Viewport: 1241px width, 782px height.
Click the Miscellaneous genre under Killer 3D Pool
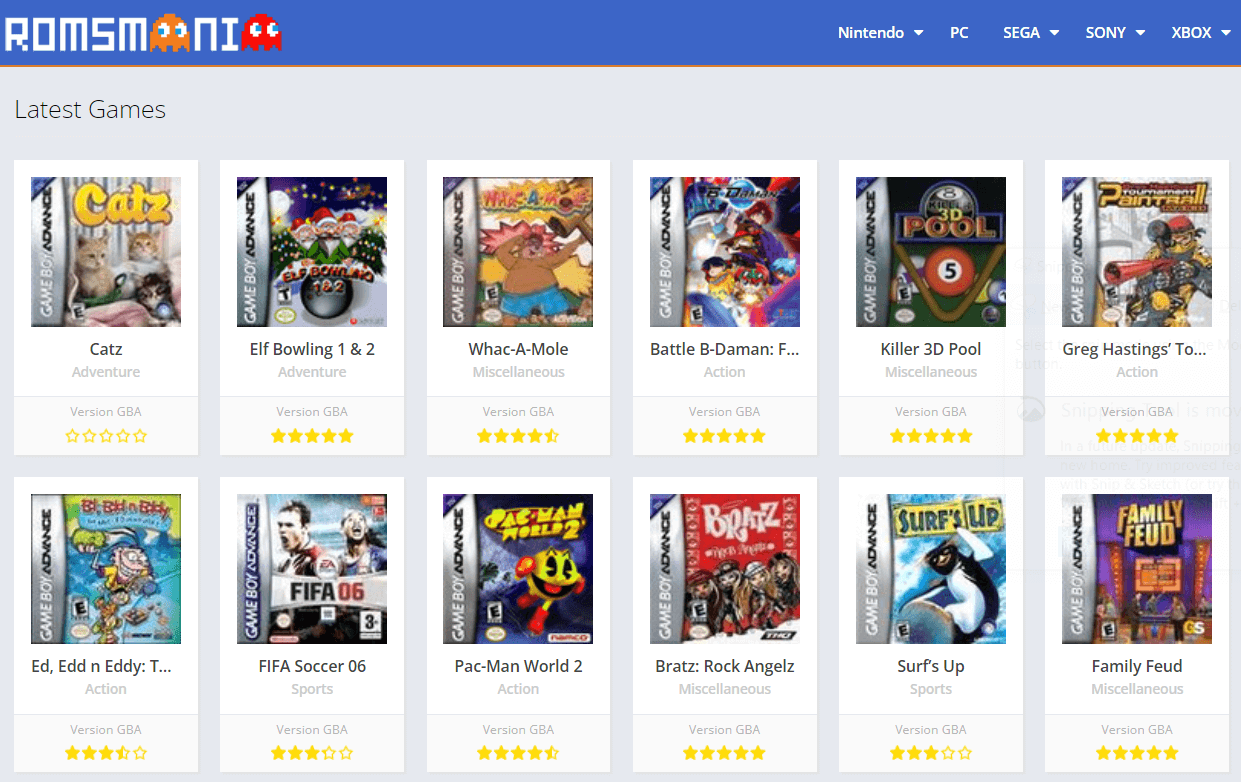[x=931, y=372]
